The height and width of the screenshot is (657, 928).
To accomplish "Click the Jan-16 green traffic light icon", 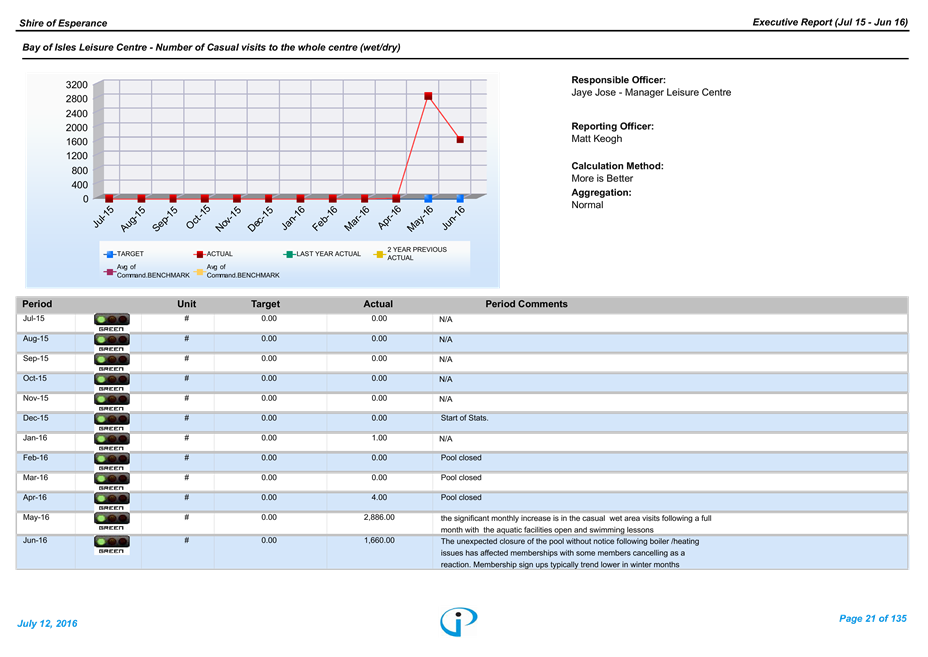I will (x=111, y=442).
